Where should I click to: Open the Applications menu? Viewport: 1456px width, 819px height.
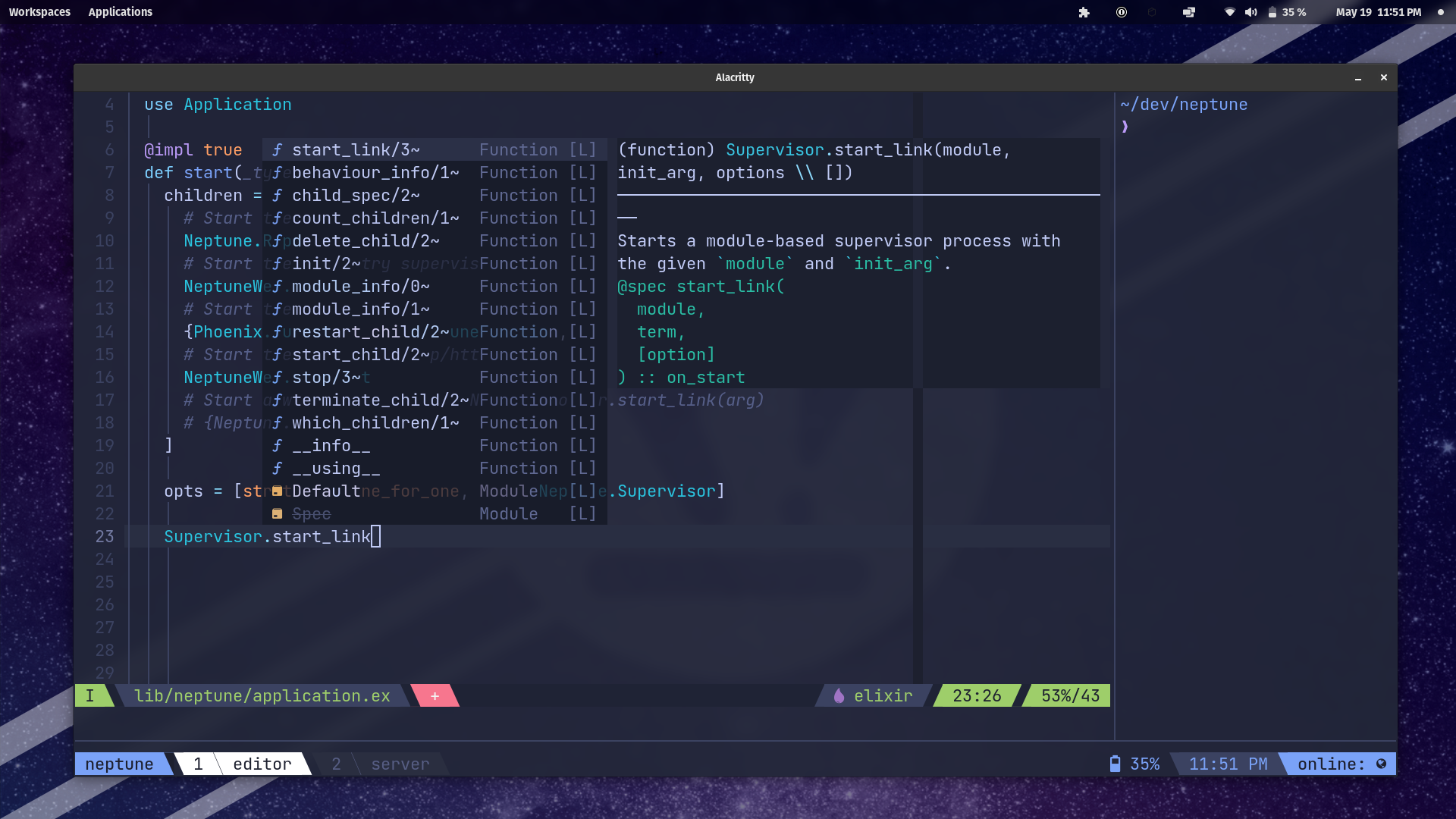[120, 12]
